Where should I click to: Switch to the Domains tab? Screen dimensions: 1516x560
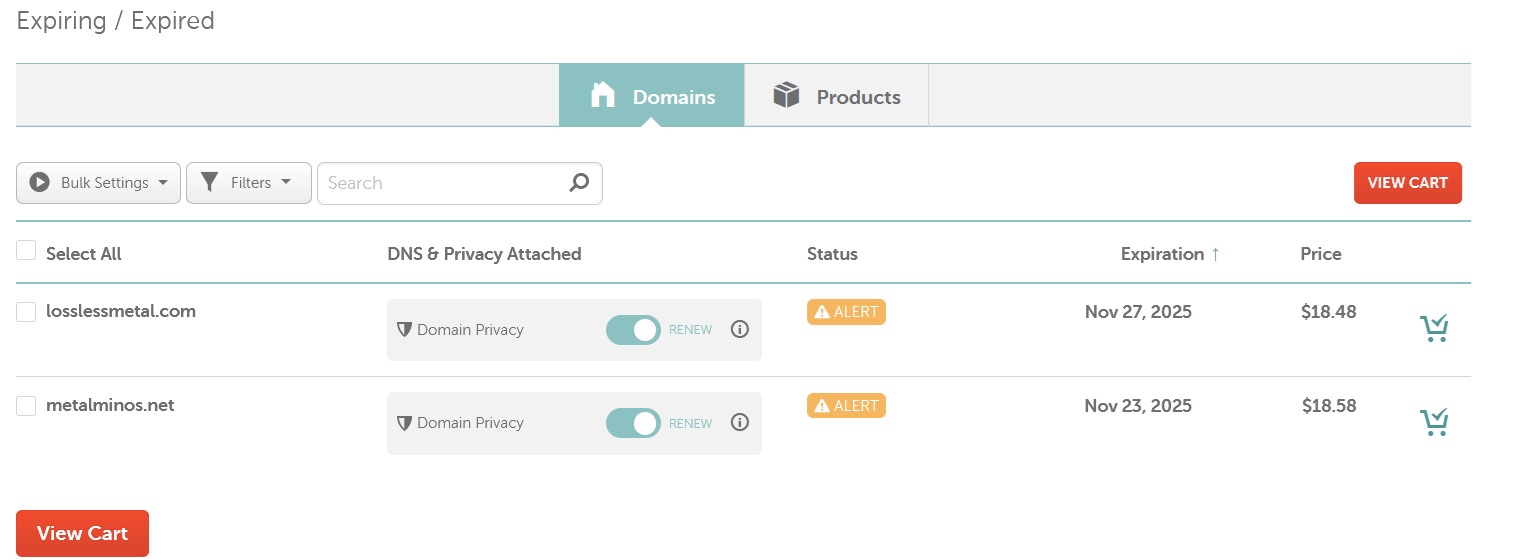pos(652,96)
